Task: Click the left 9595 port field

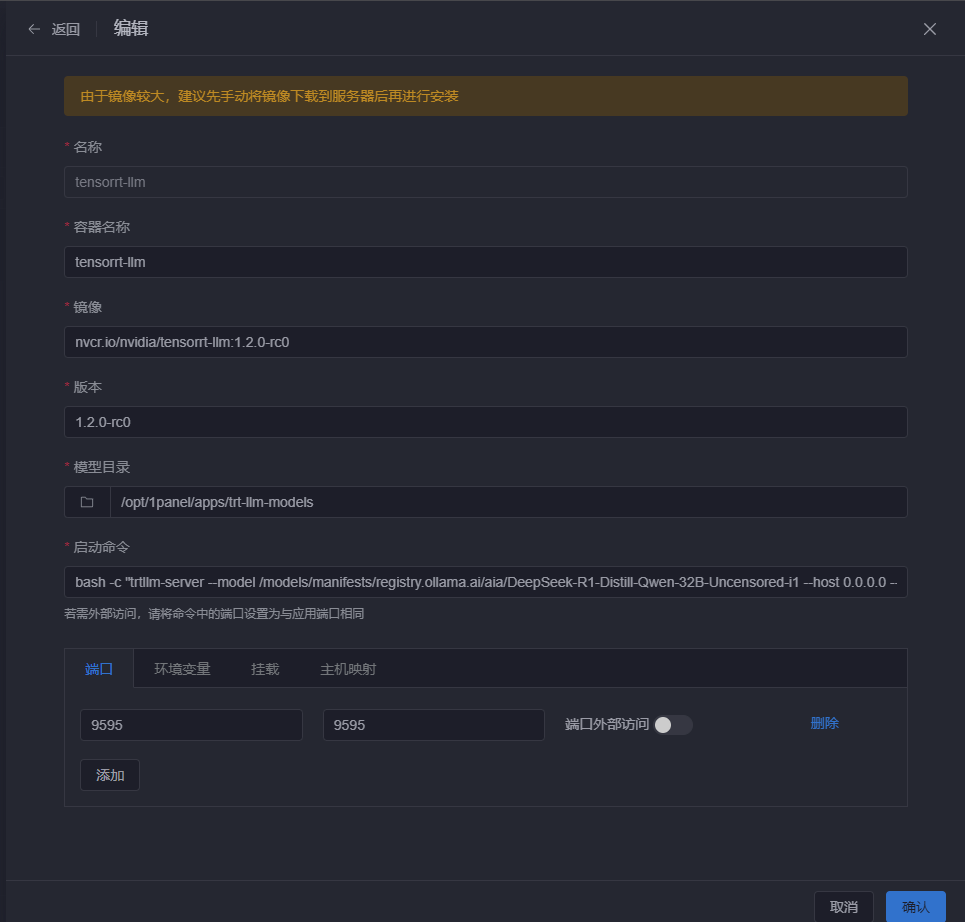Action: [191, 725]
